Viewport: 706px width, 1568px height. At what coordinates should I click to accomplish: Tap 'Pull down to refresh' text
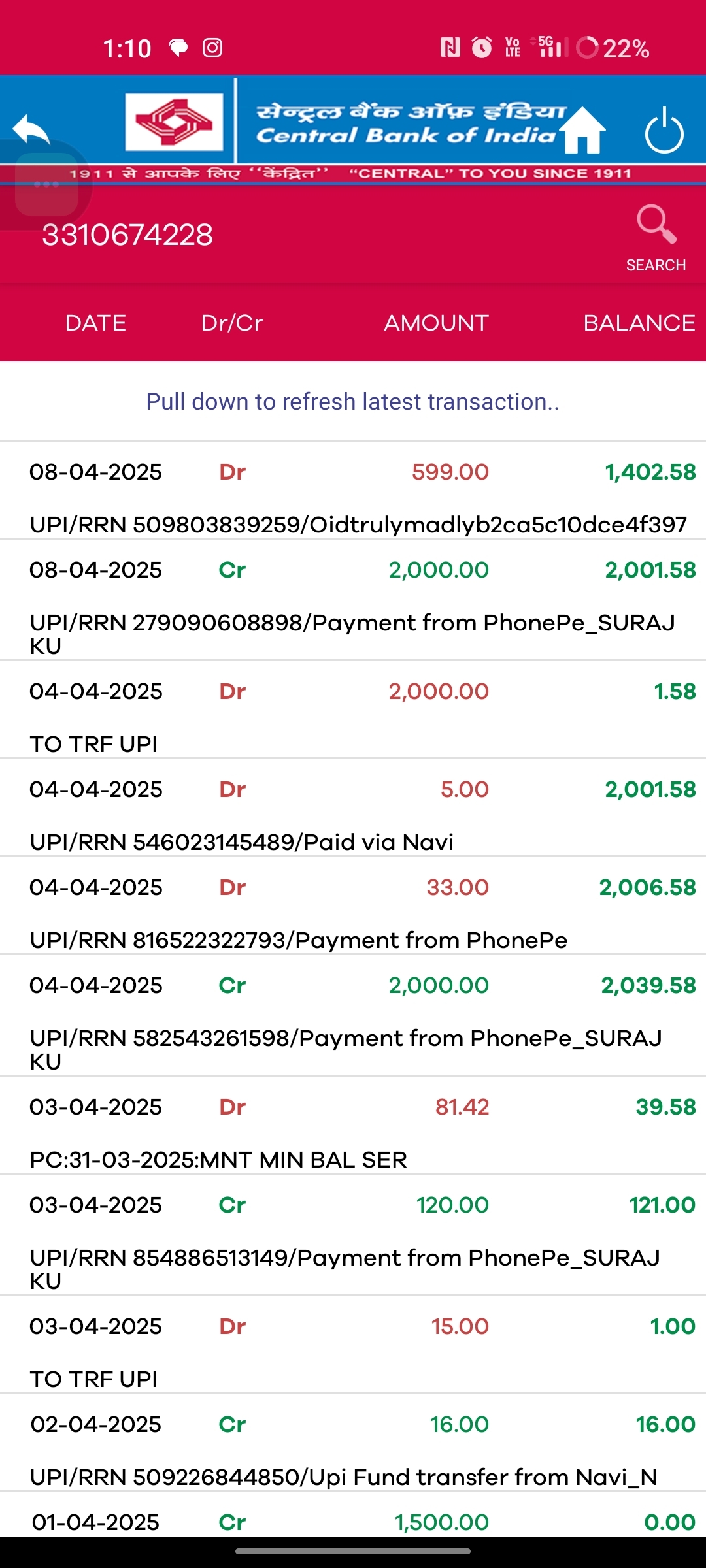(352, 401)
